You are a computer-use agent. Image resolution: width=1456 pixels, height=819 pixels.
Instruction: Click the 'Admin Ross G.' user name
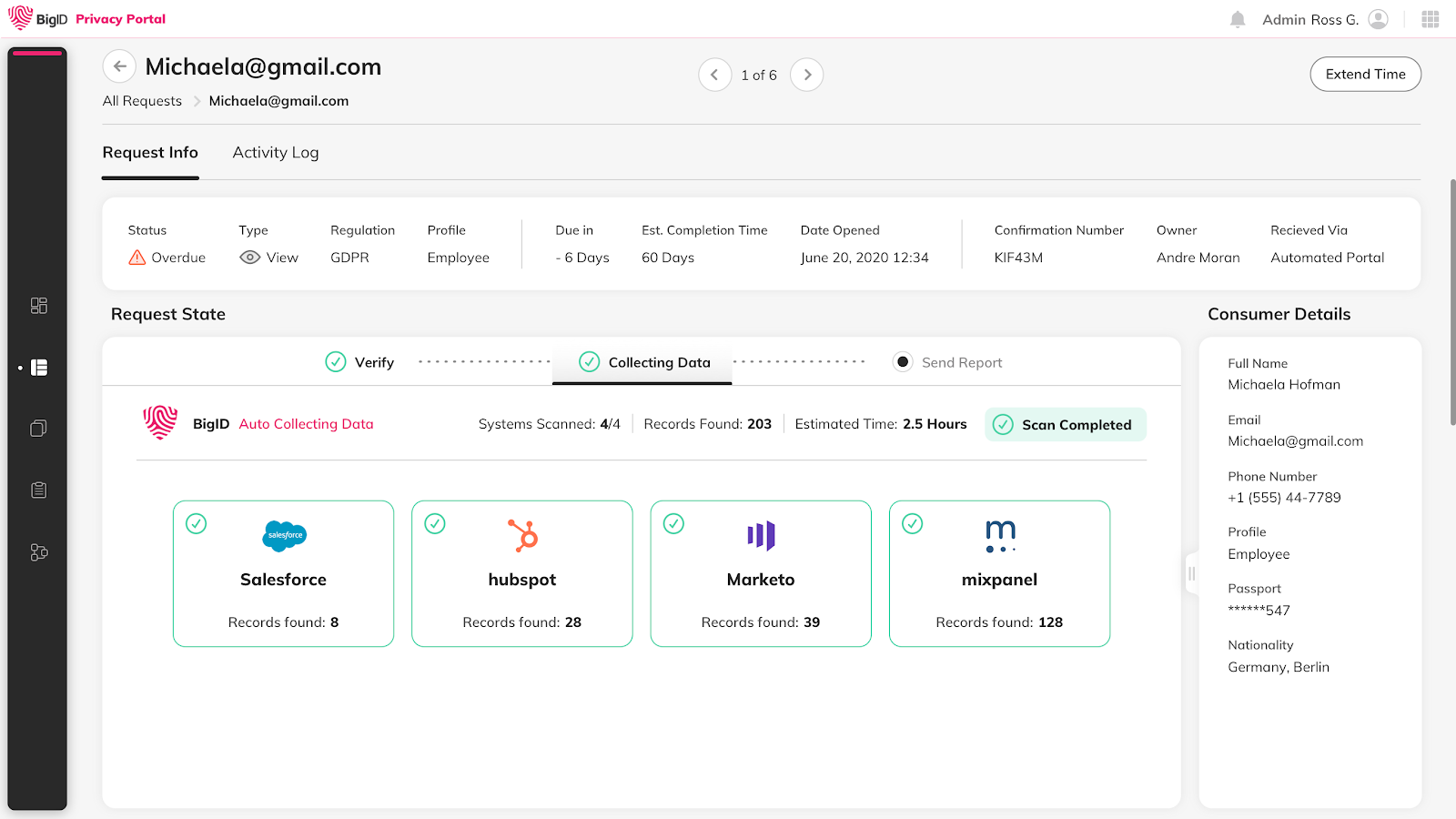[1310, 19]
